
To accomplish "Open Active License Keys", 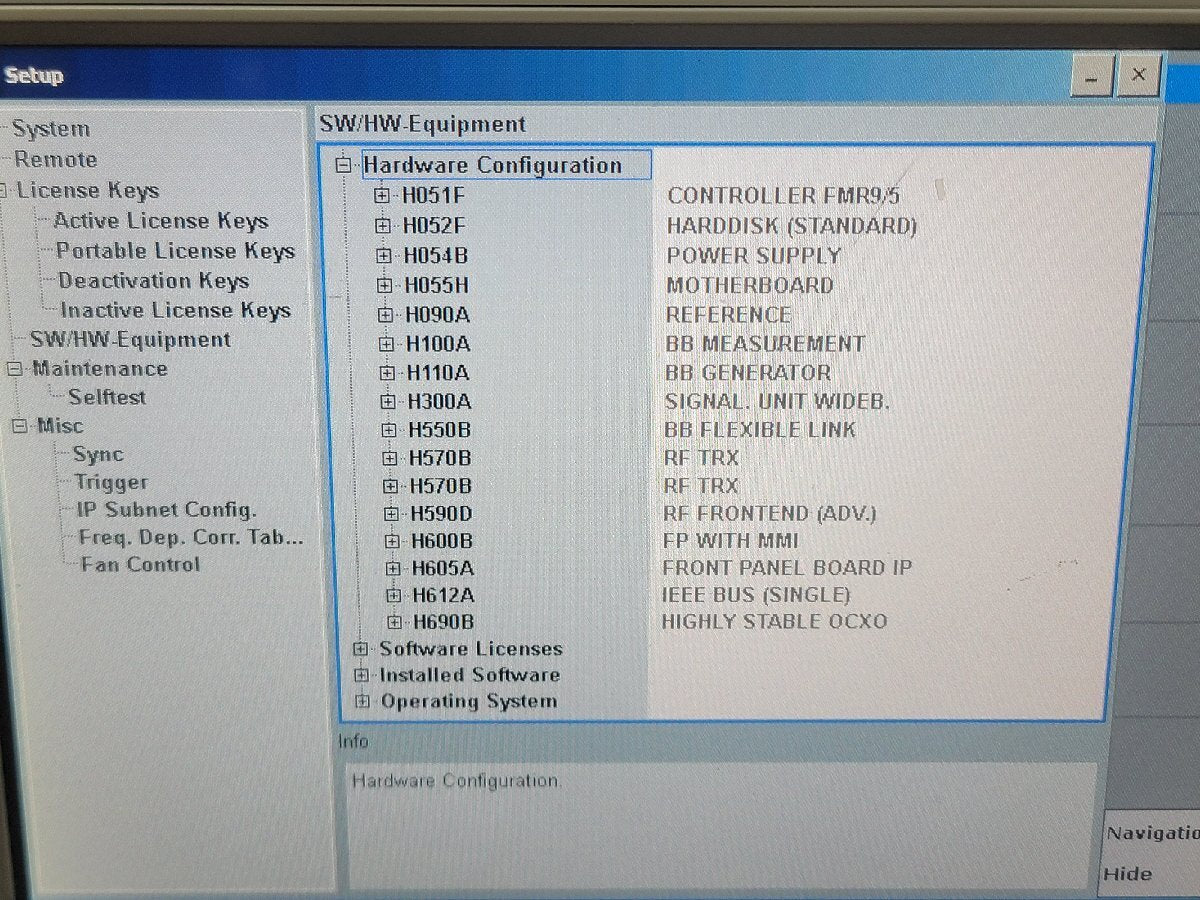I will [x=161, y=221].
